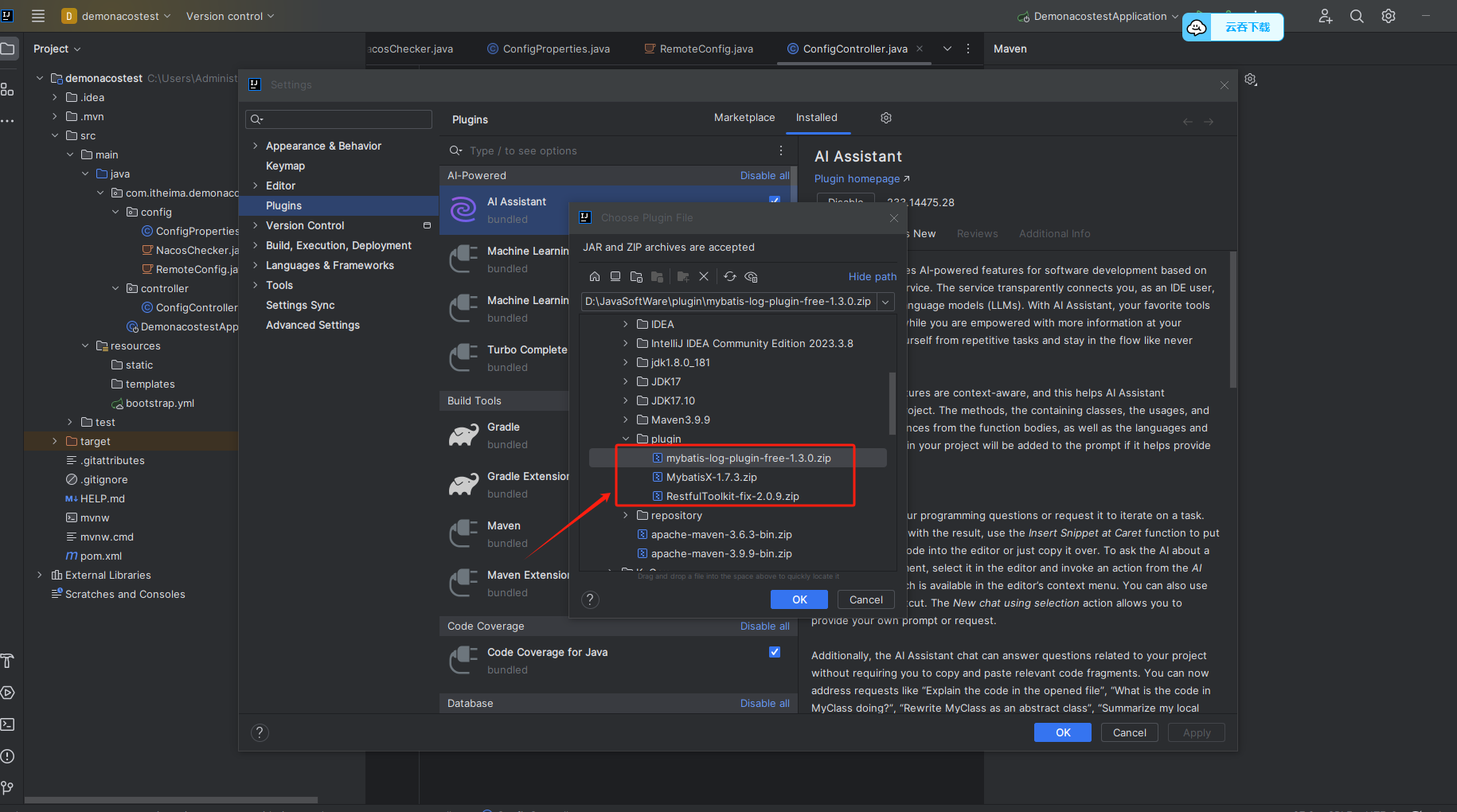Click Cancel button in Settings dialog
This screenshot has height=812, width=1457.
[1130, 732]
